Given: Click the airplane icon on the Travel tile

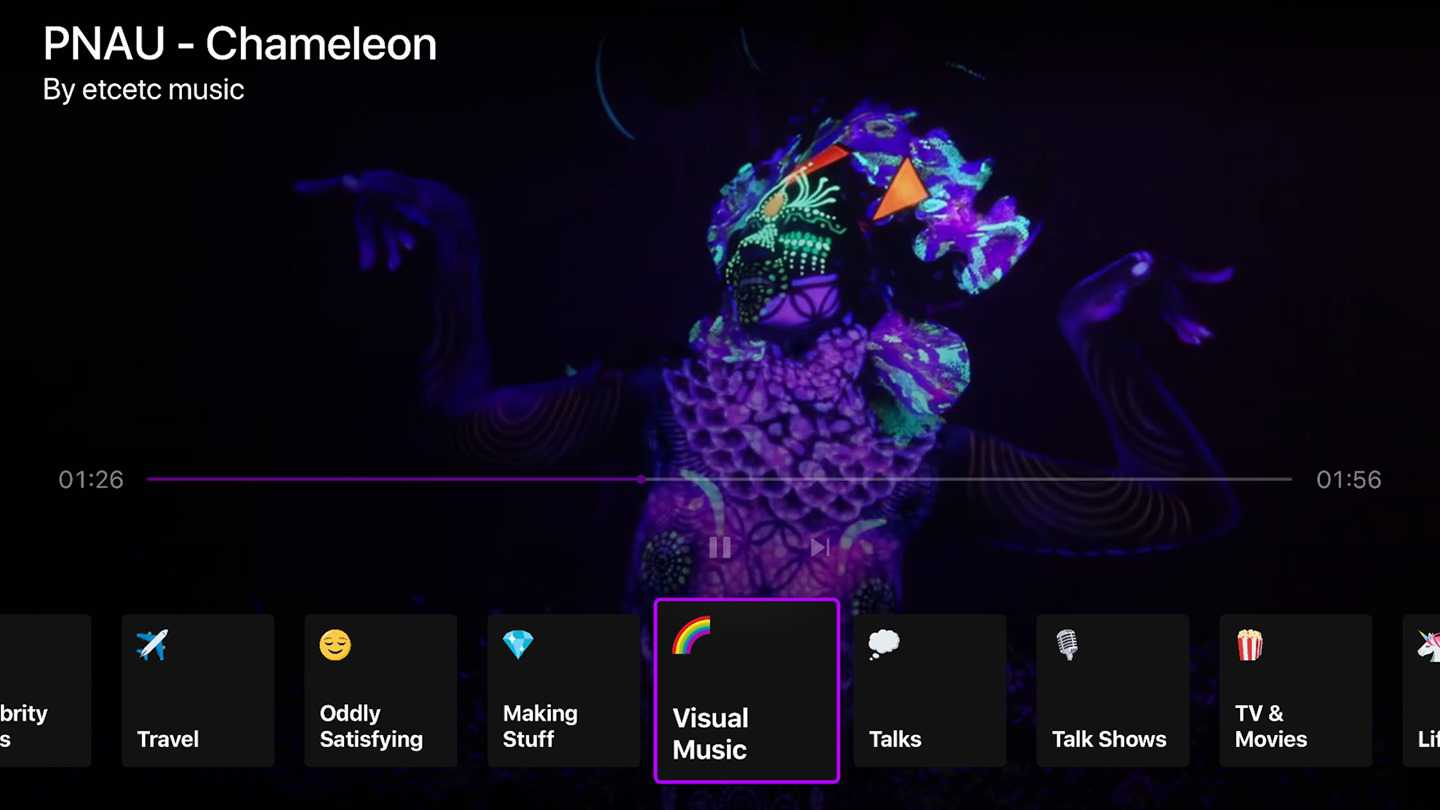Looking at the screenshot, I should [152, 645].
